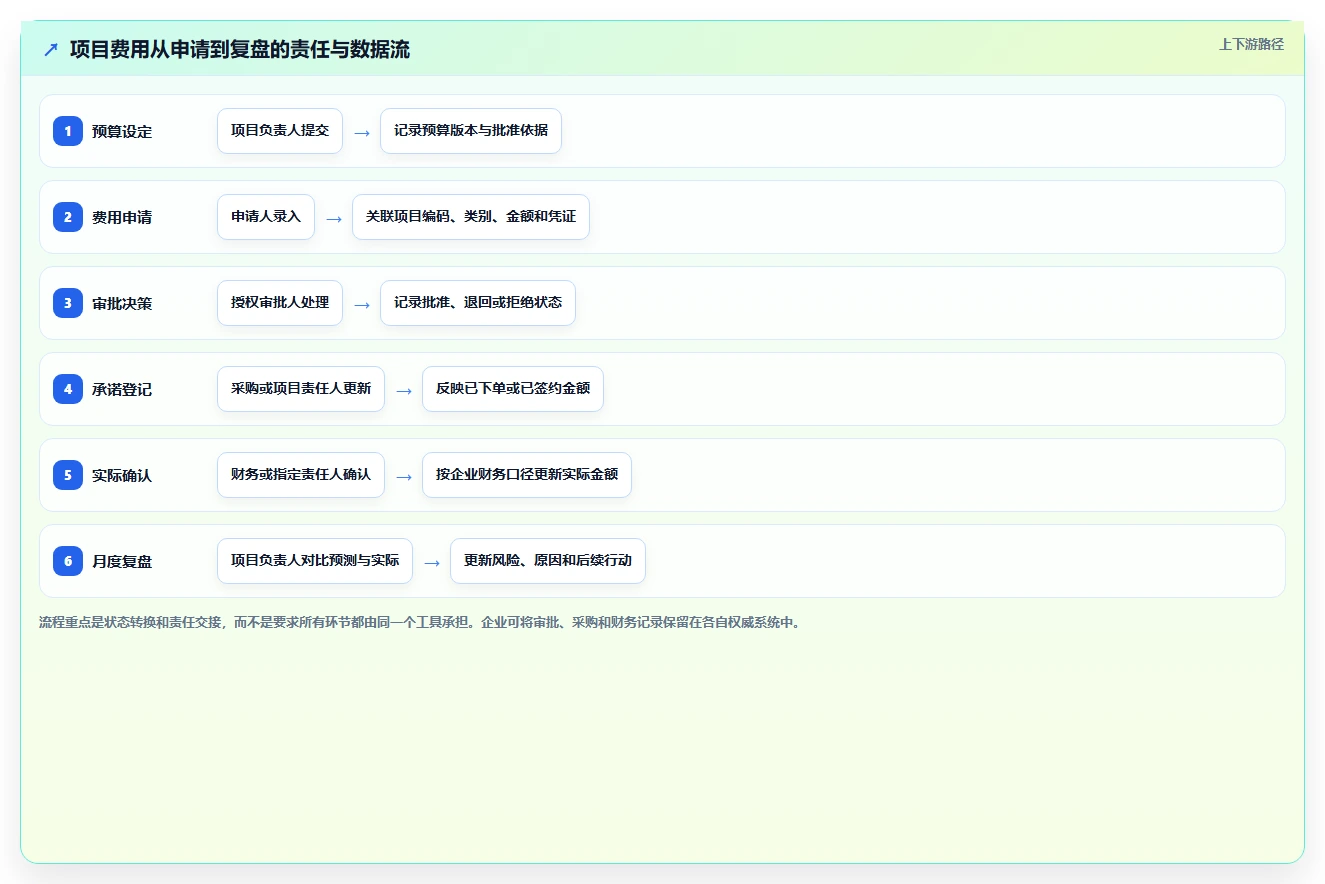
Task: Select the 更新风险、原因和后续行动 box
Action: pos(548,561)
